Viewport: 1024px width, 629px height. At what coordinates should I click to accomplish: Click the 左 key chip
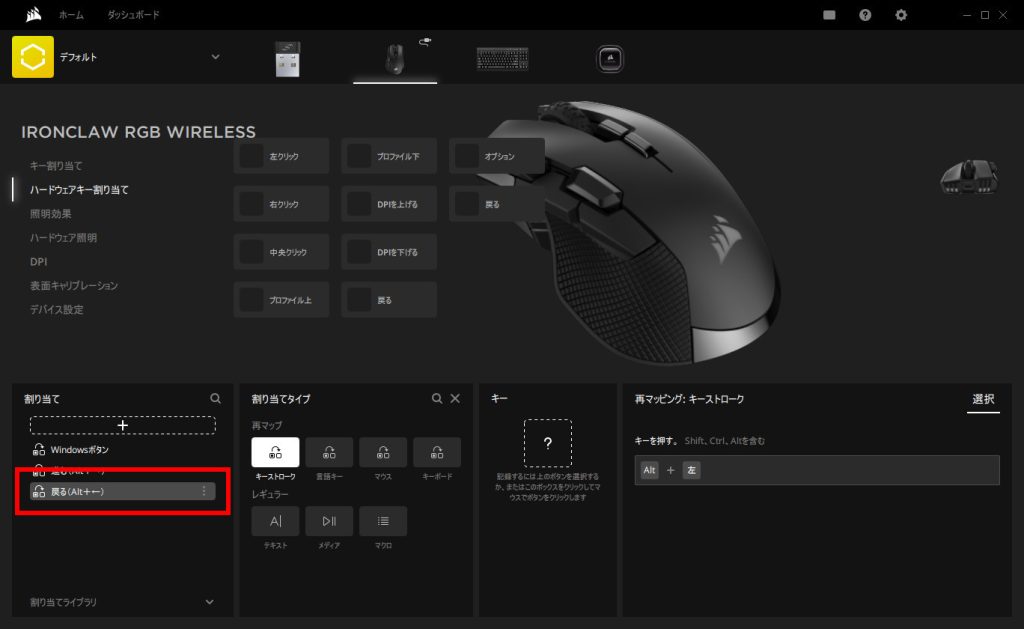[x=692, y=470]
